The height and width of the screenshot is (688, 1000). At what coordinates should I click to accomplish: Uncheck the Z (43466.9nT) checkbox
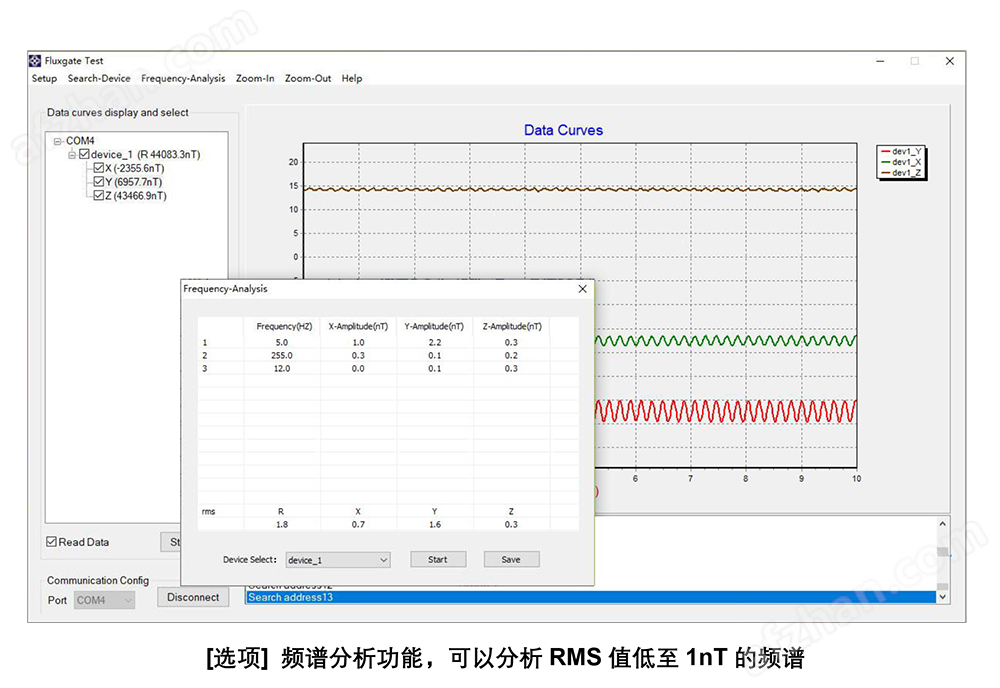click(98, 196)
